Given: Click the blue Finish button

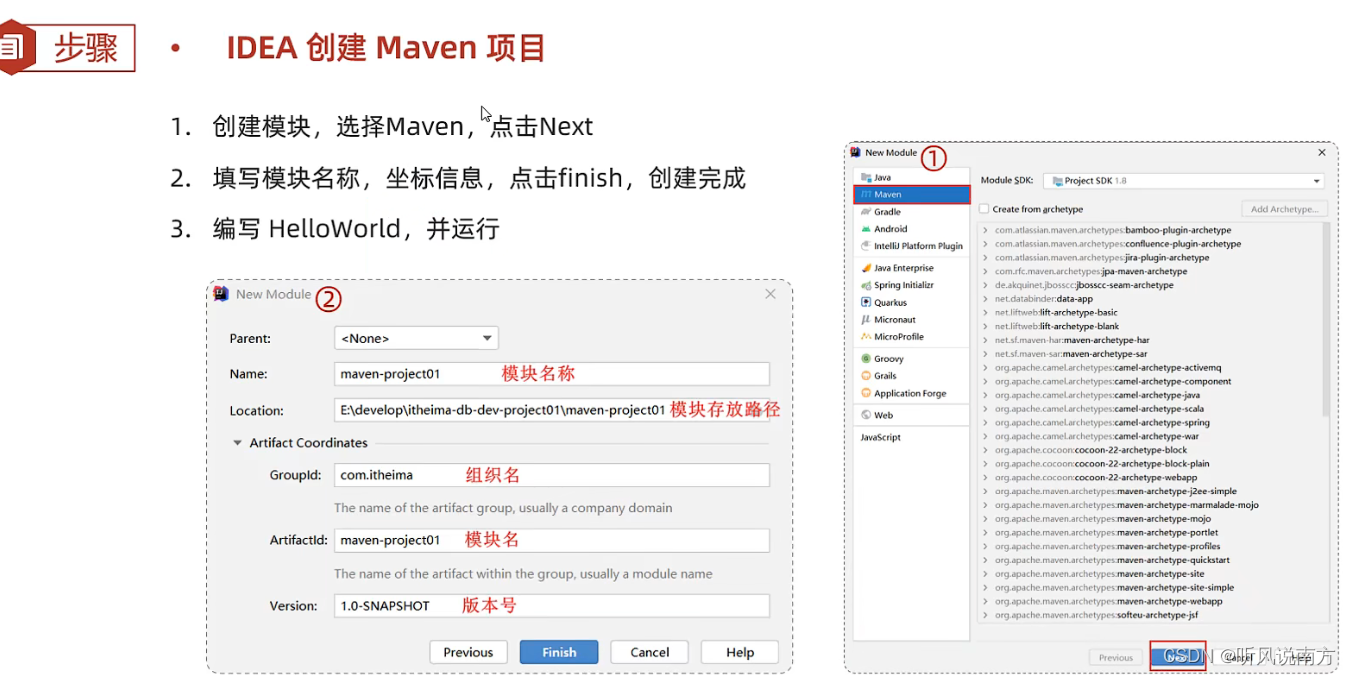Looking at the screenshot, I should (x=559, y=652).
